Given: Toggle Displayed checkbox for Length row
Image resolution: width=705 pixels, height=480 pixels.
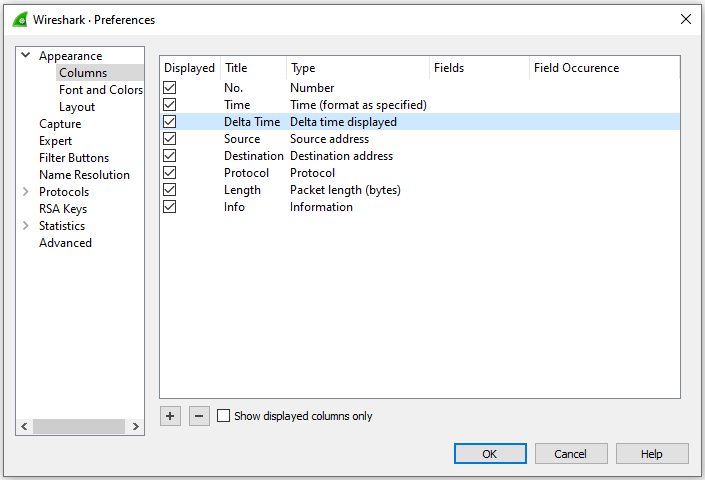Looking at the screenshot, I should [170, 190].
